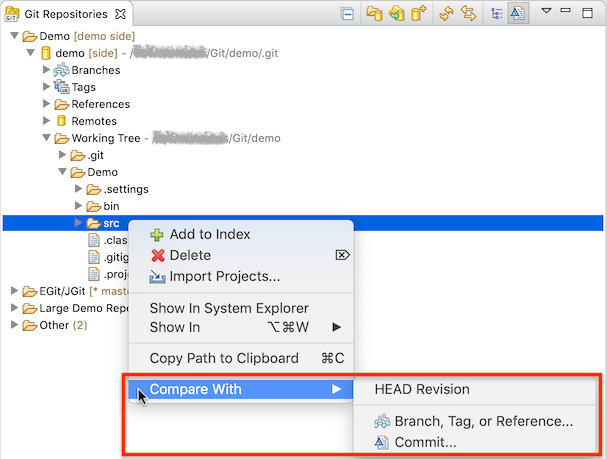Click the Other (2) folder icon

pos(29,325)
